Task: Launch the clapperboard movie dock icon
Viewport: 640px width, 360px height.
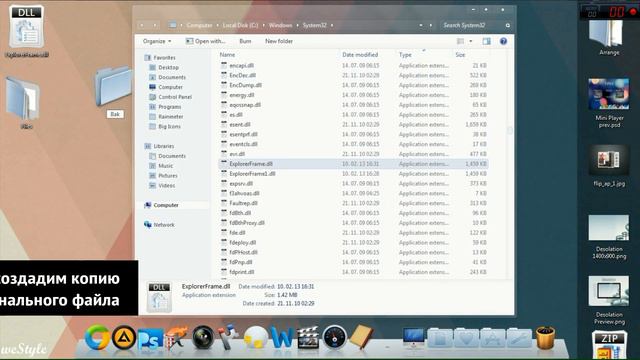Action: [308, 338]
